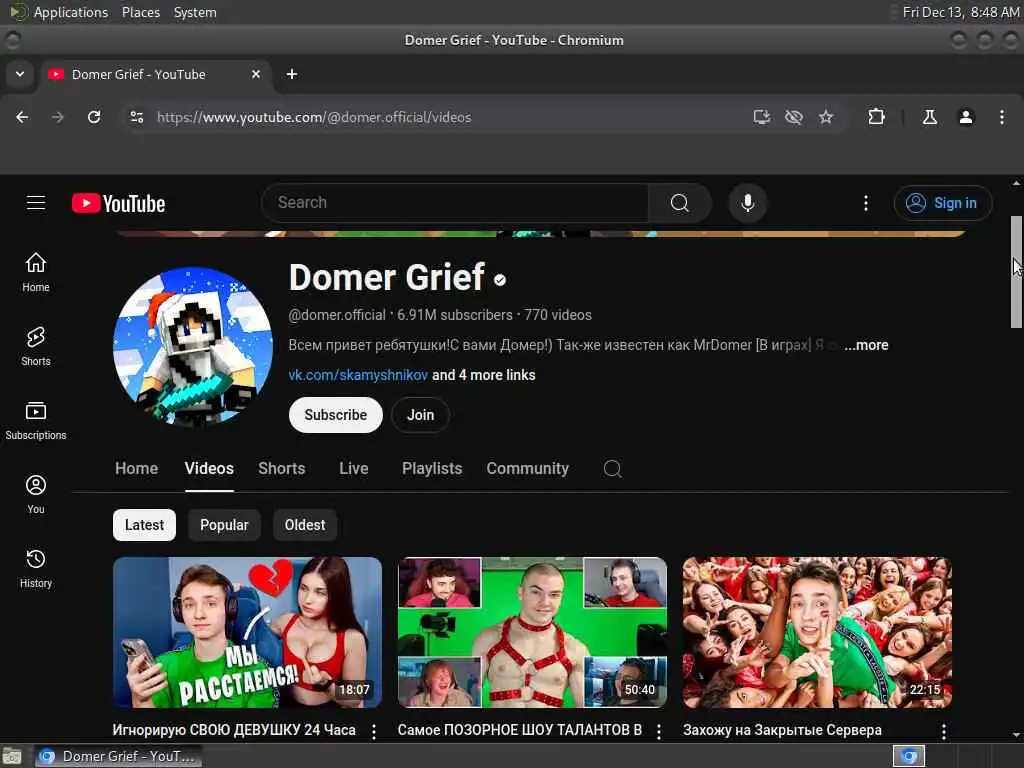Click the Sign in button

pyautogui.click(x=943, y=203)
